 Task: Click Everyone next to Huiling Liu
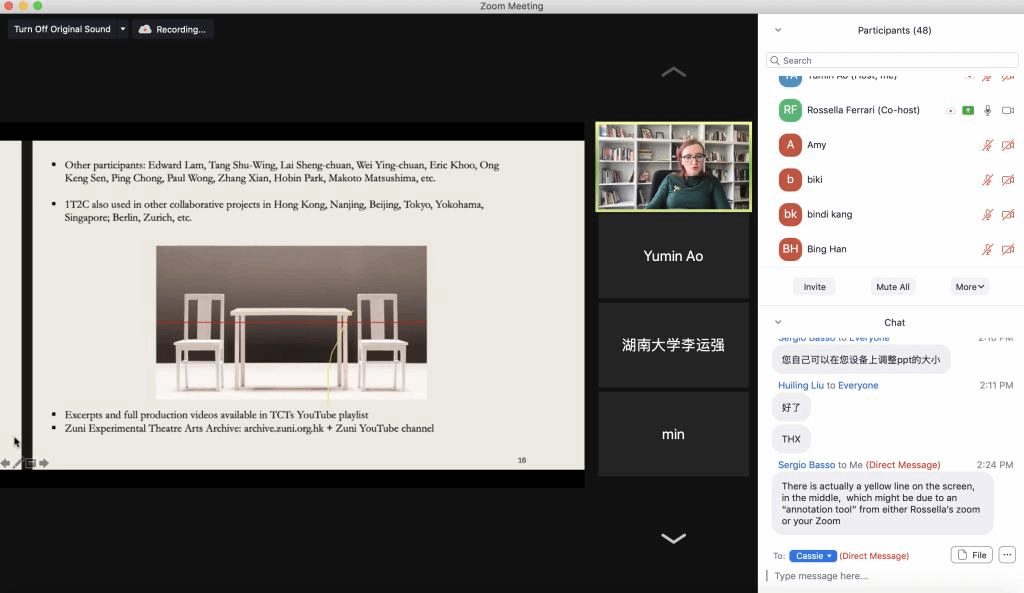point(858,385)
